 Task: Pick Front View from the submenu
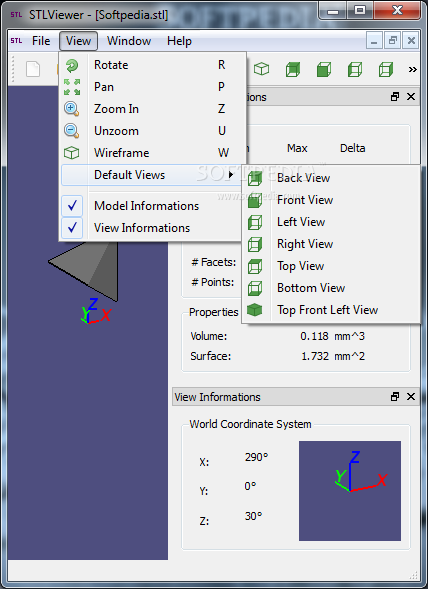click(331, 200)
